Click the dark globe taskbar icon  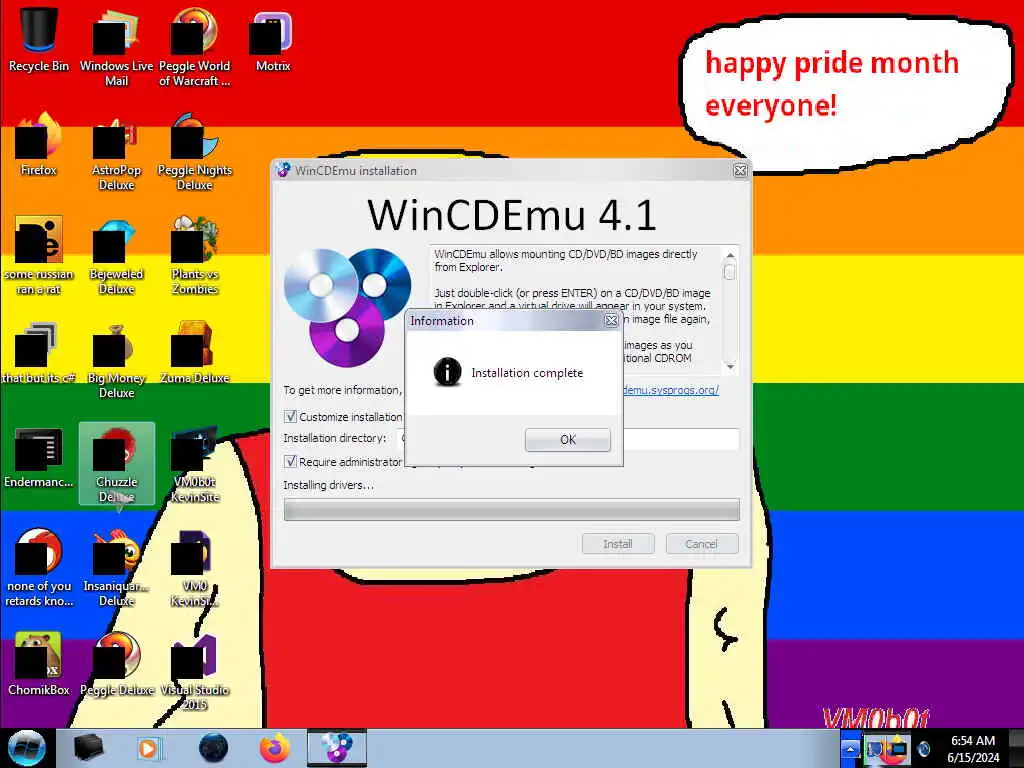[x=214, y=748]
